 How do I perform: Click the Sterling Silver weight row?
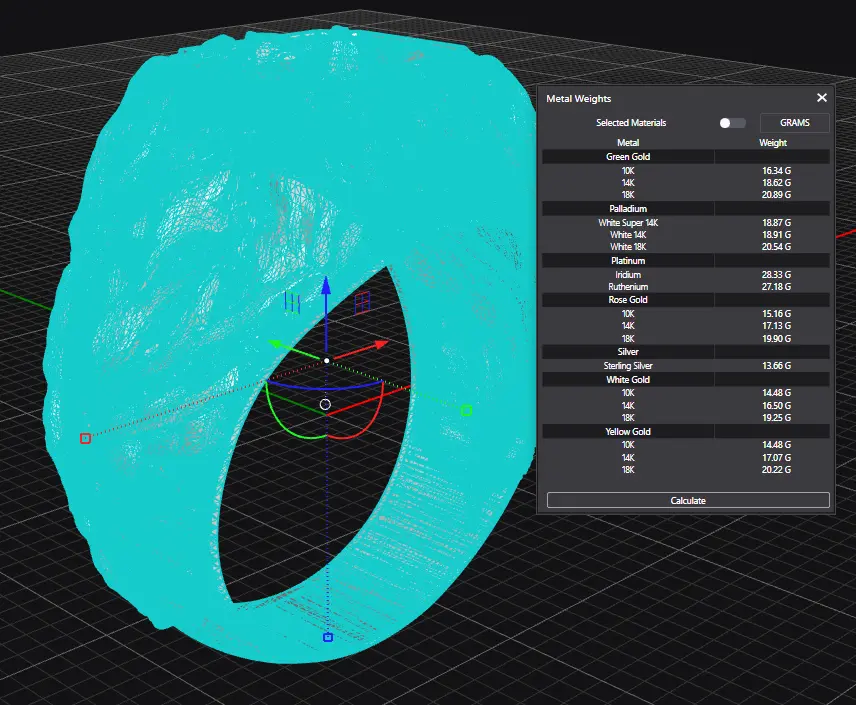pyautogui.click(x=686, y=366)
